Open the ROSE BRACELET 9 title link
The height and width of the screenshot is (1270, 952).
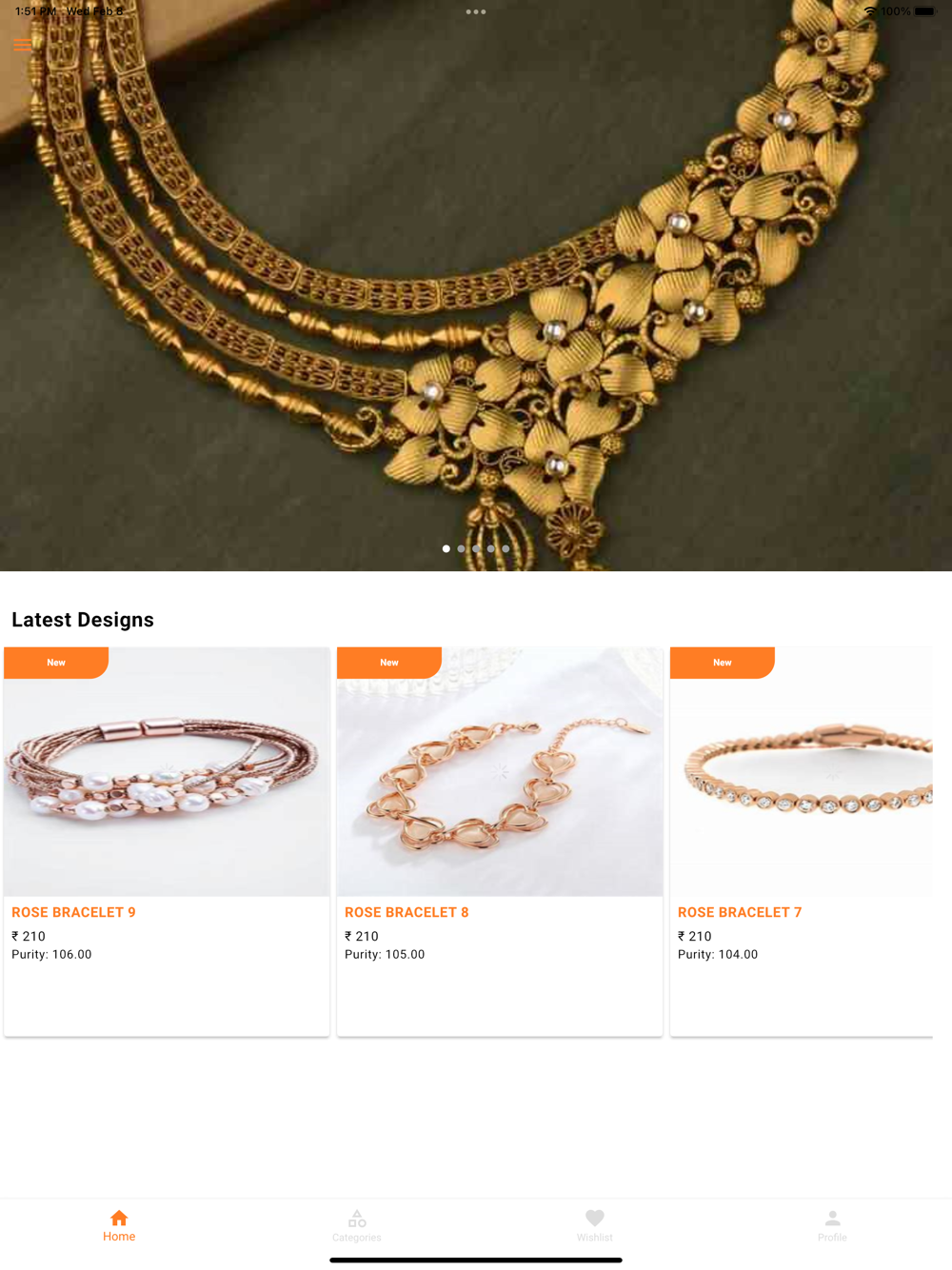pos(73,912)
